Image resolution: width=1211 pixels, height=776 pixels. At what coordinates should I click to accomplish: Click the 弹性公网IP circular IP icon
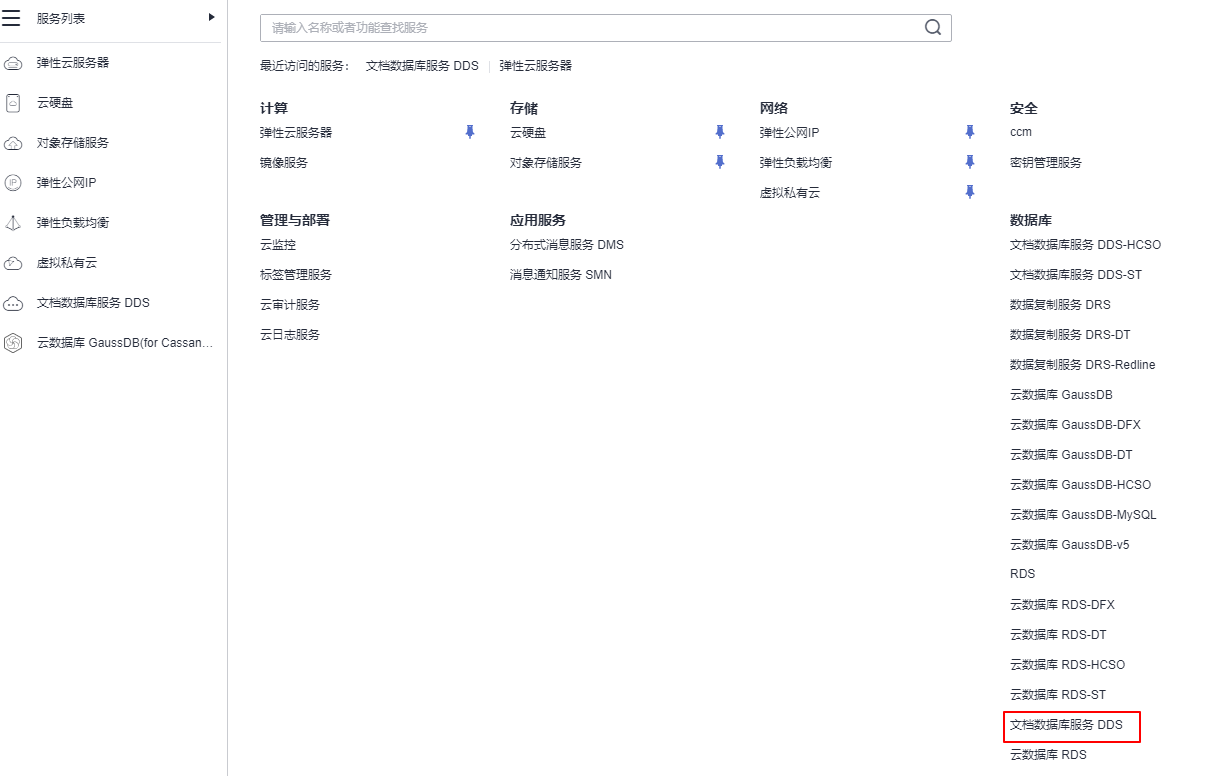(x=12, y=182)
